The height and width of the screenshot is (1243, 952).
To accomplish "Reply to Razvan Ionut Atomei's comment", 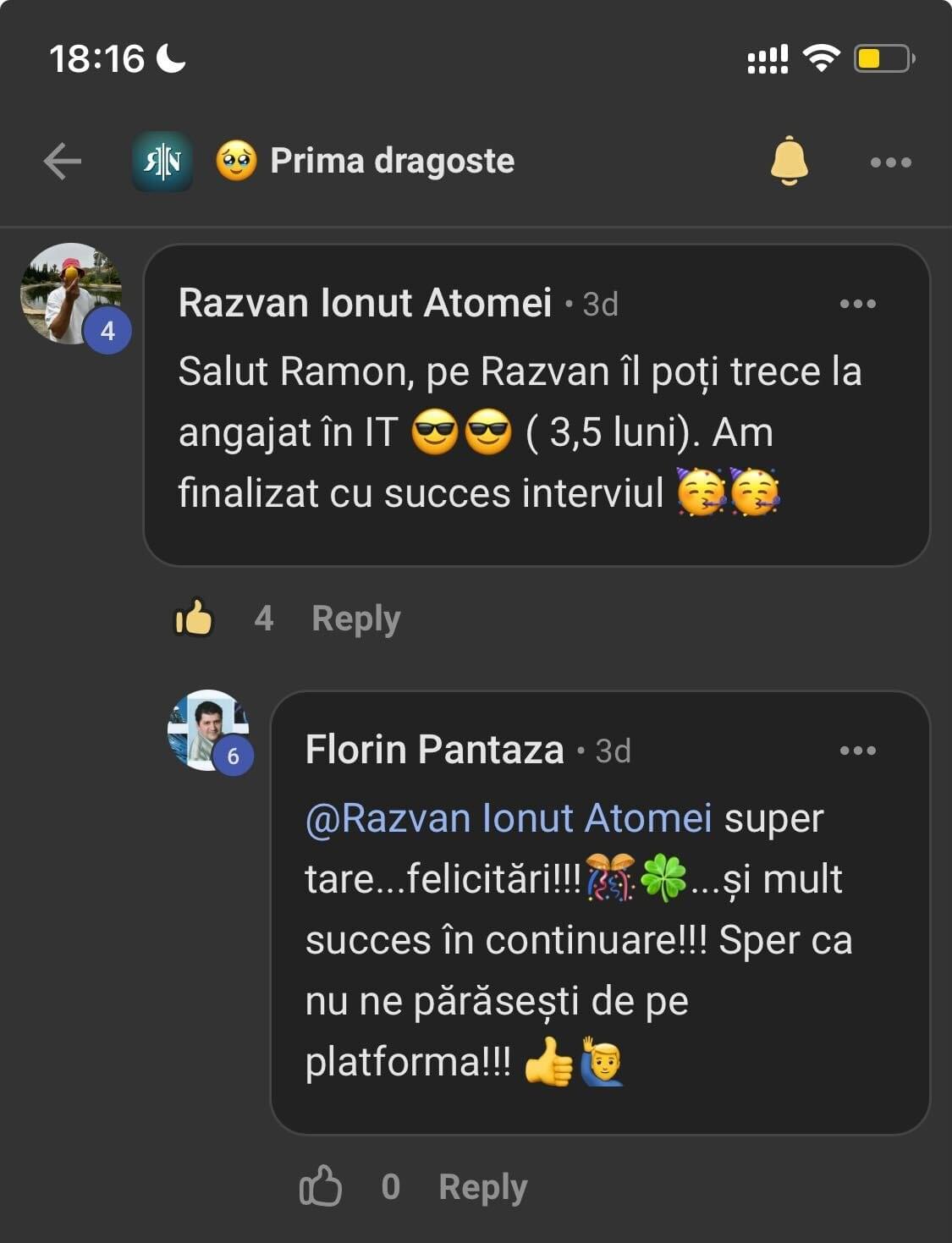I will point(355,619).
